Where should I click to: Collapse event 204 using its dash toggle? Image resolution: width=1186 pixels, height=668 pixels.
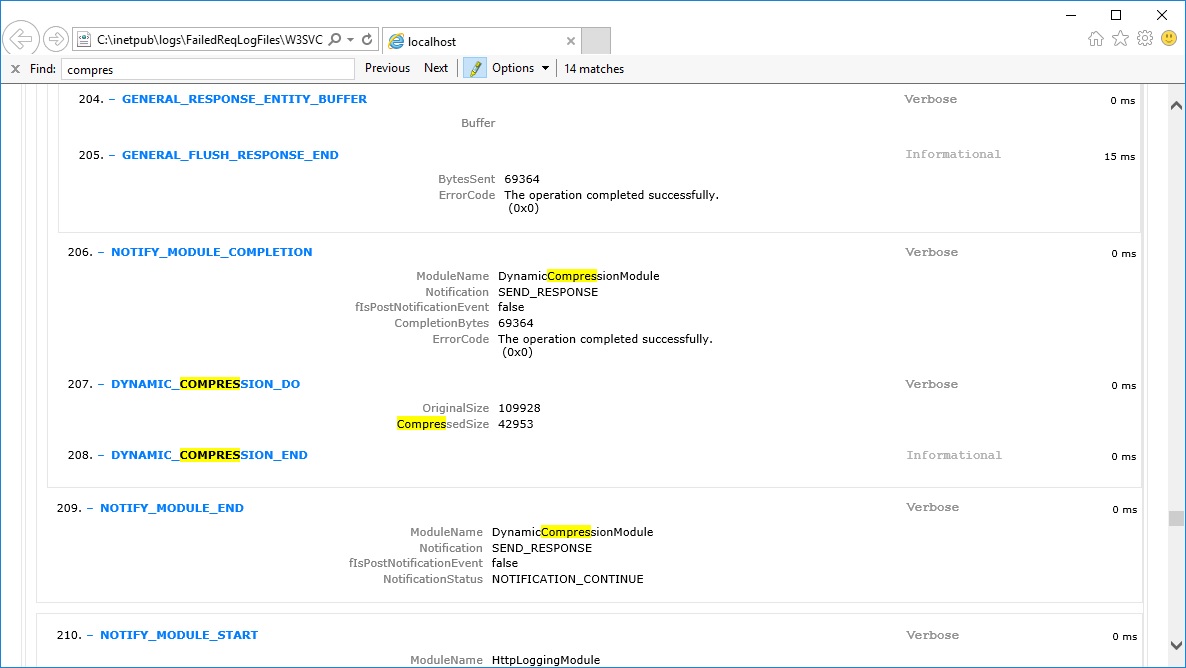(x=112, y=99)
